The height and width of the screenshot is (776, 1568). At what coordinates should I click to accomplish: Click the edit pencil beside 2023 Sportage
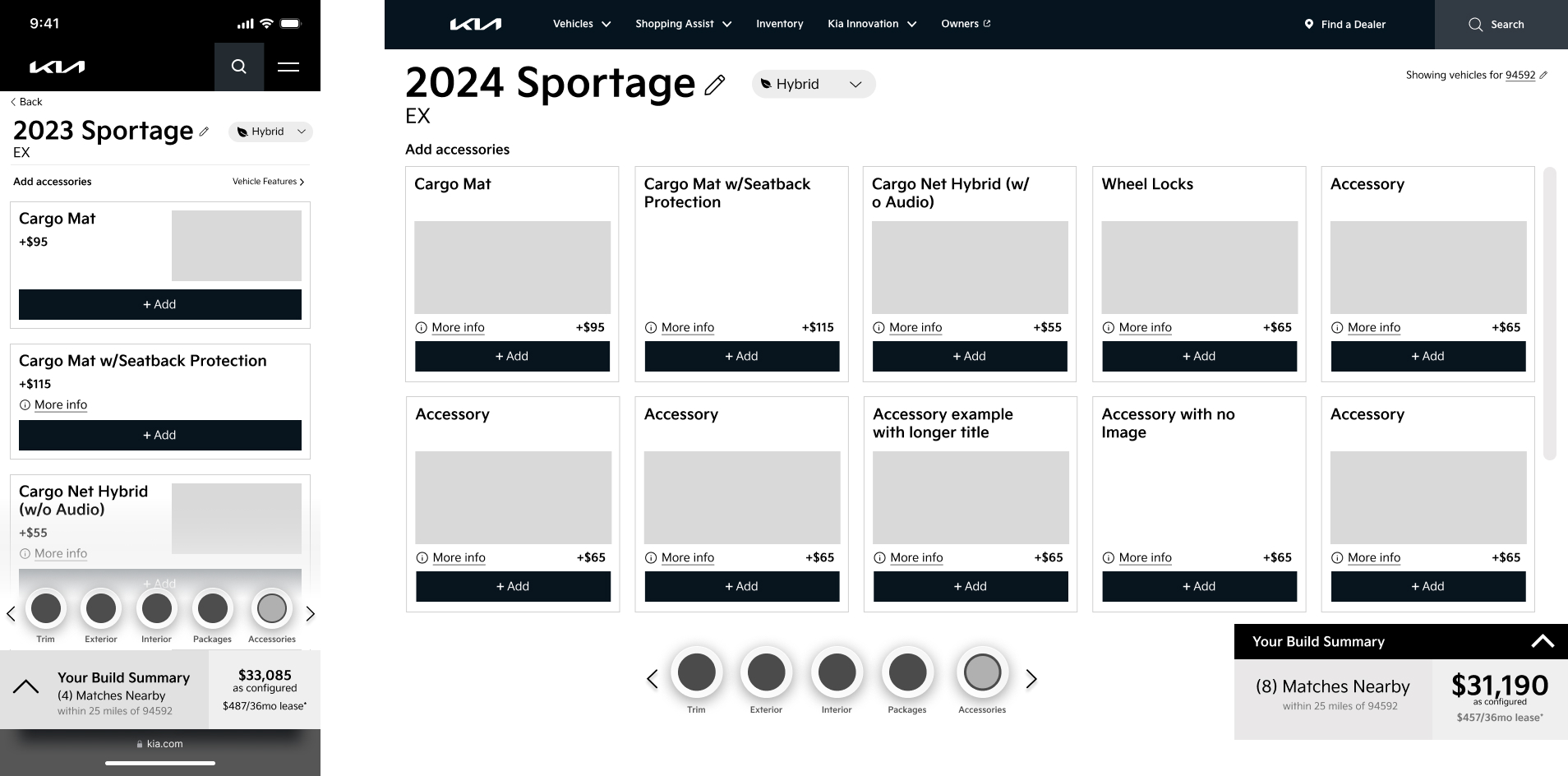204,132
